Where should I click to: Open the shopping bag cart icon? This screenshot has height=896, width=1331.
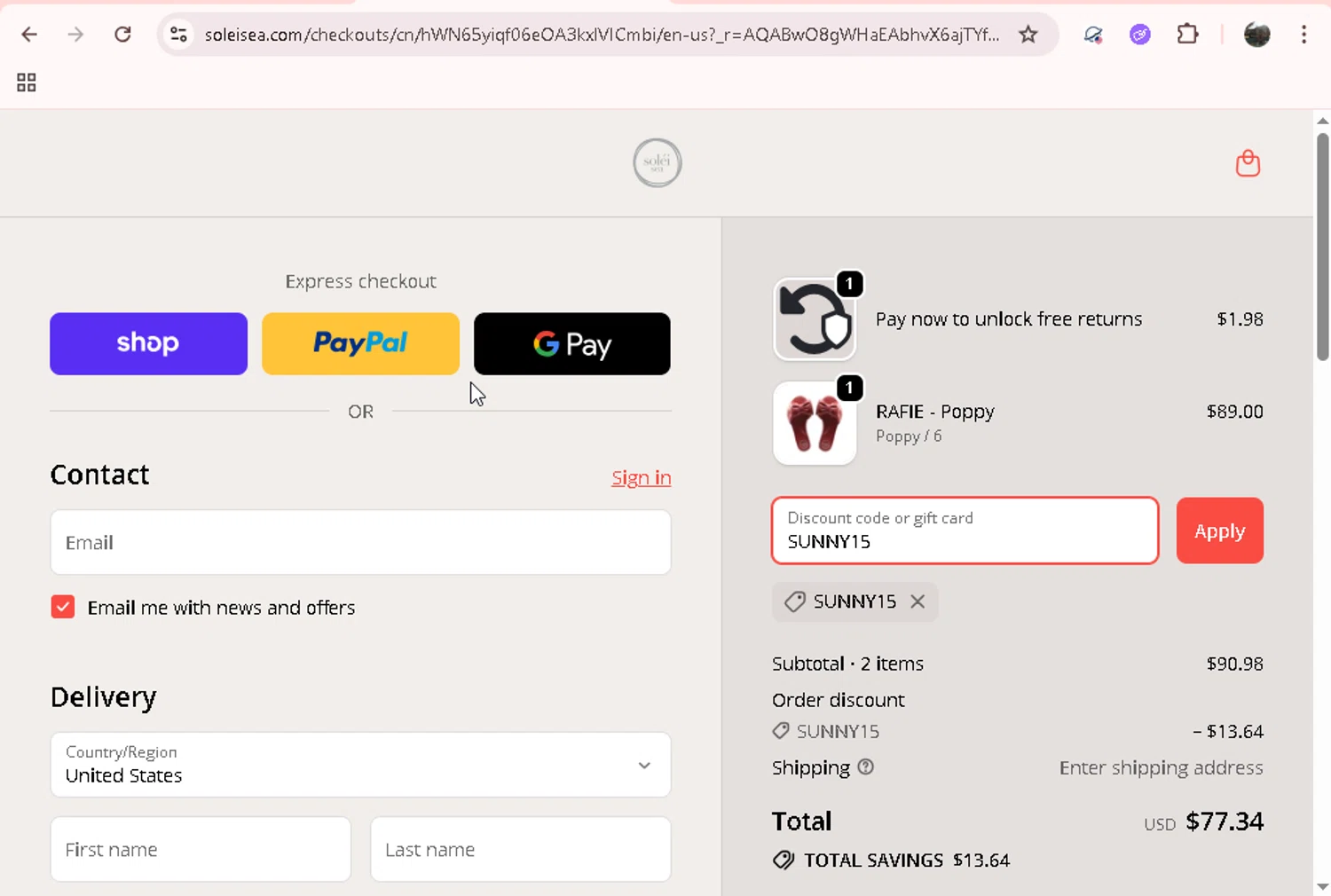(x=1248, y=163)
